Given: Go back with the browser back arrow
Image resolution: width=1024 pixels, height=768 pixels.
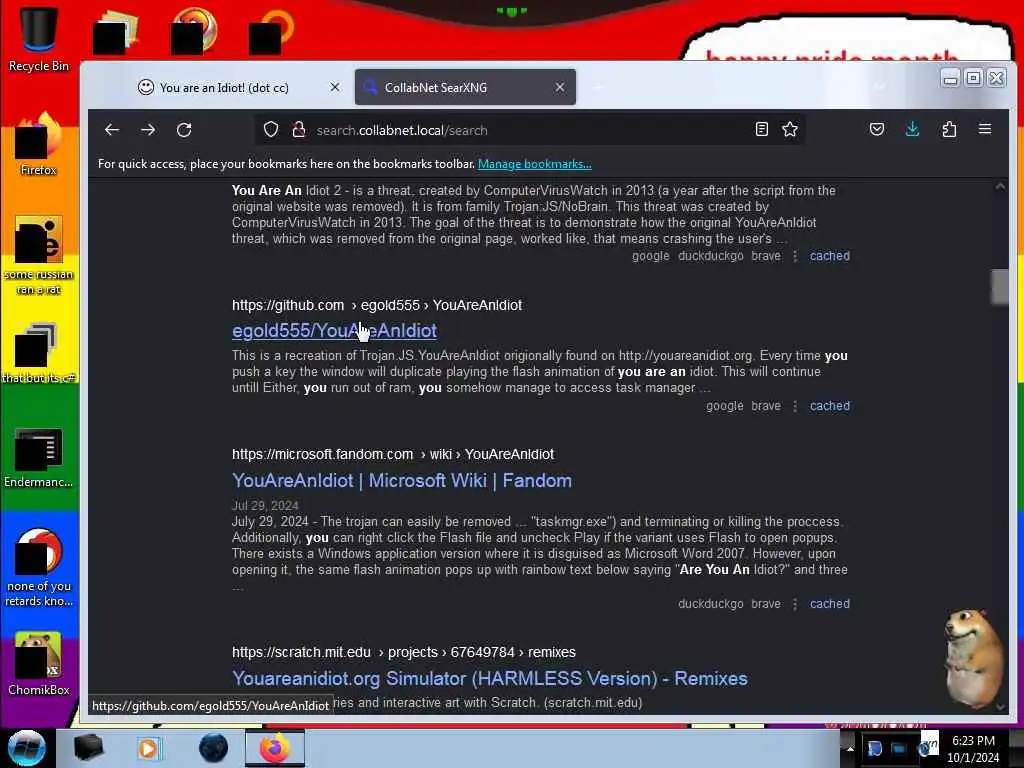Looking at the screenshot, I should (x=112, y=130).
